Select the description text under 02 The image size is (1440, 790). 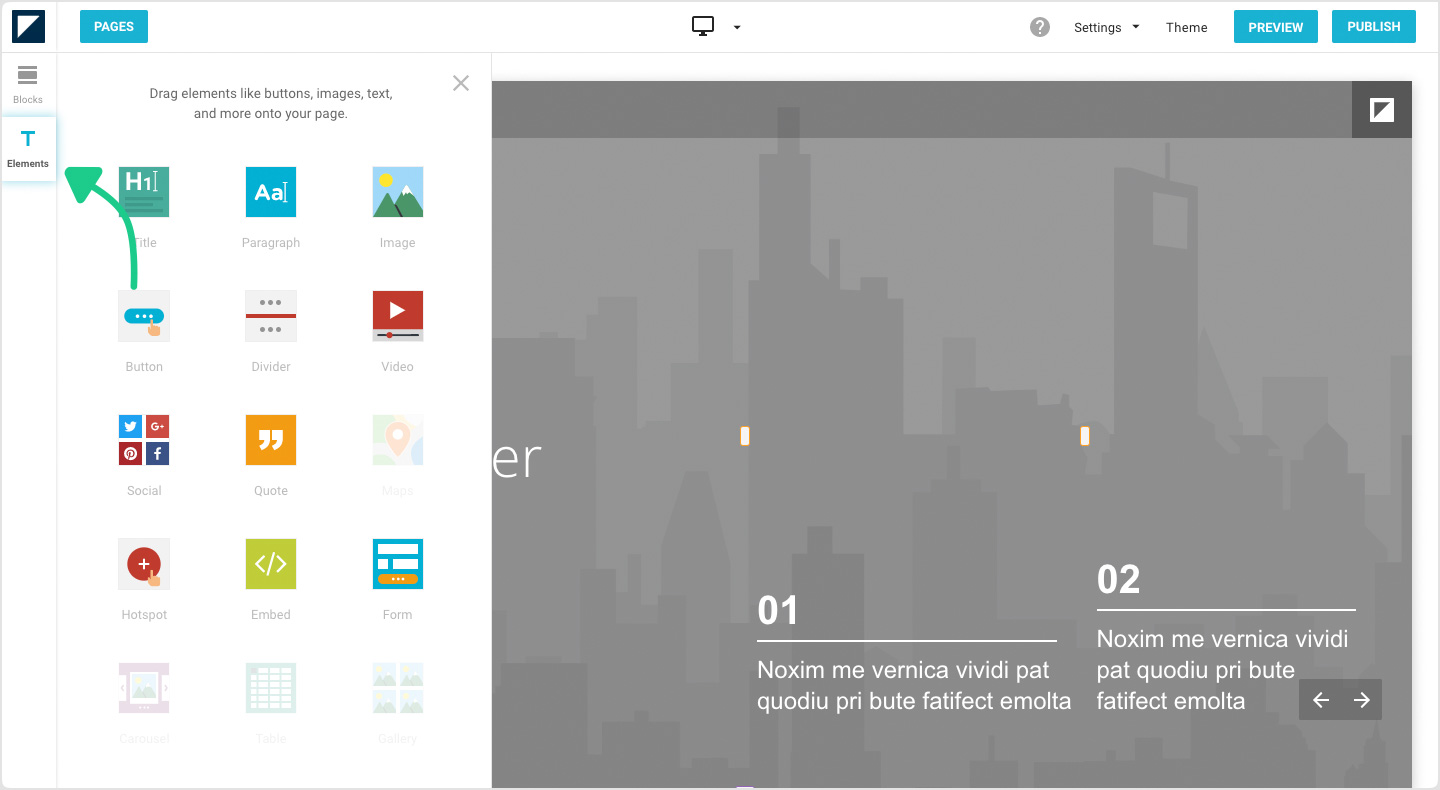coord(1222,670)
